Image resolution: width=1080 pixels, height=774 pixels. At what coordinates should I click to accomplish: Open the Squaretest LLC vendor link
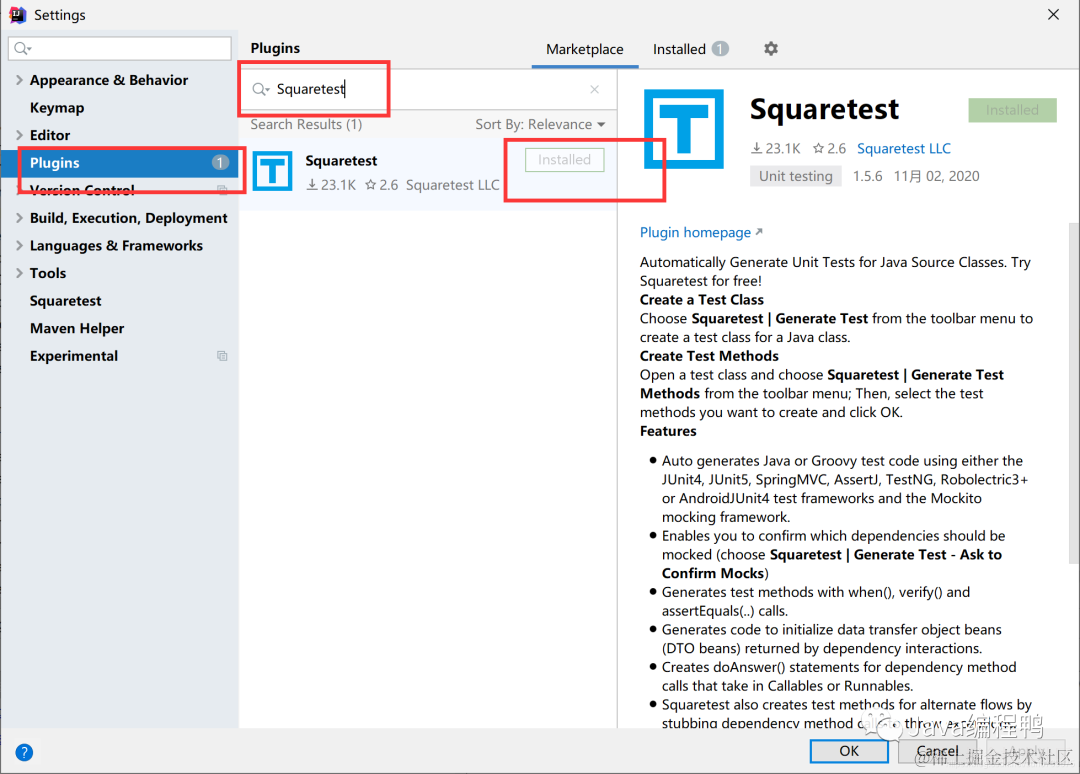(904, 149)
